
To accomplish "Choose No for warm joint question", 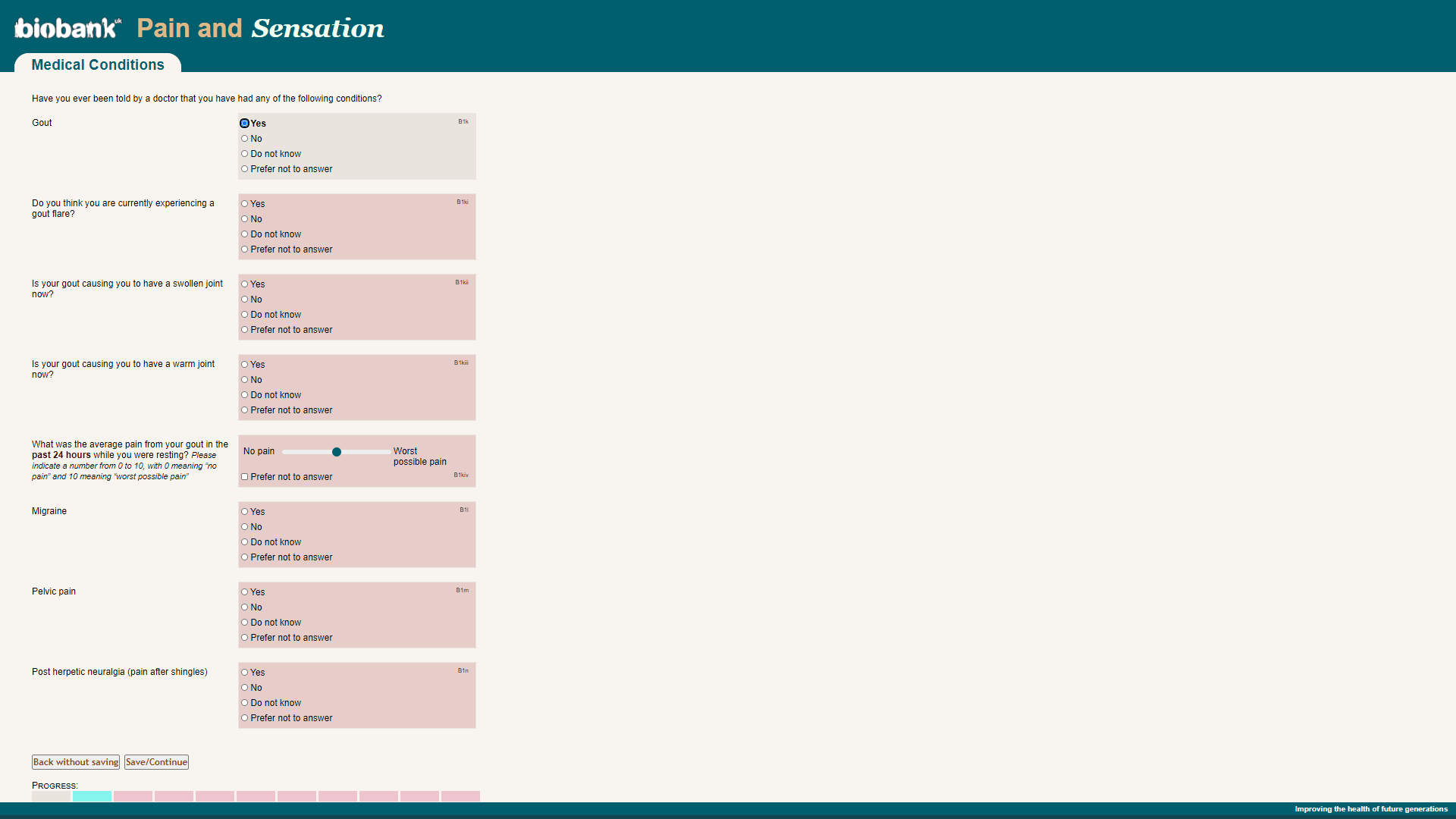I will click(245, 380).
